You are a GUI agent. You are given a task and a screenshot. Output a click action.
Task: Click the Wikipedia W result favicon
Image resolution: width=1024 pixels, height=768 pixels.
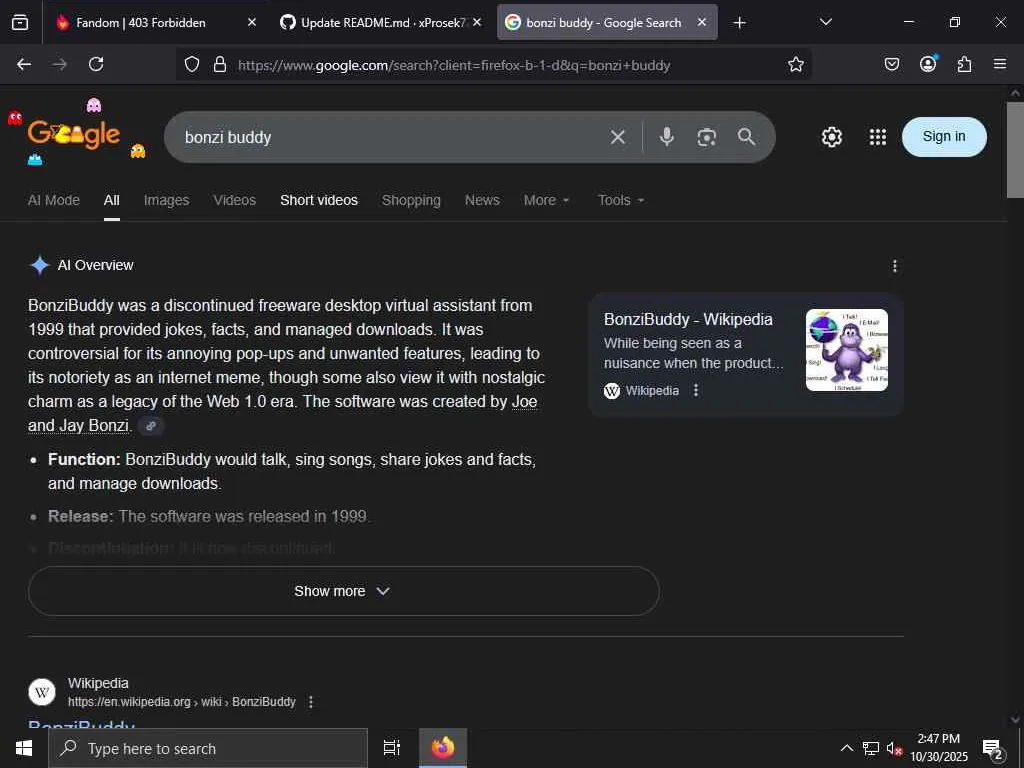[42, 692]
